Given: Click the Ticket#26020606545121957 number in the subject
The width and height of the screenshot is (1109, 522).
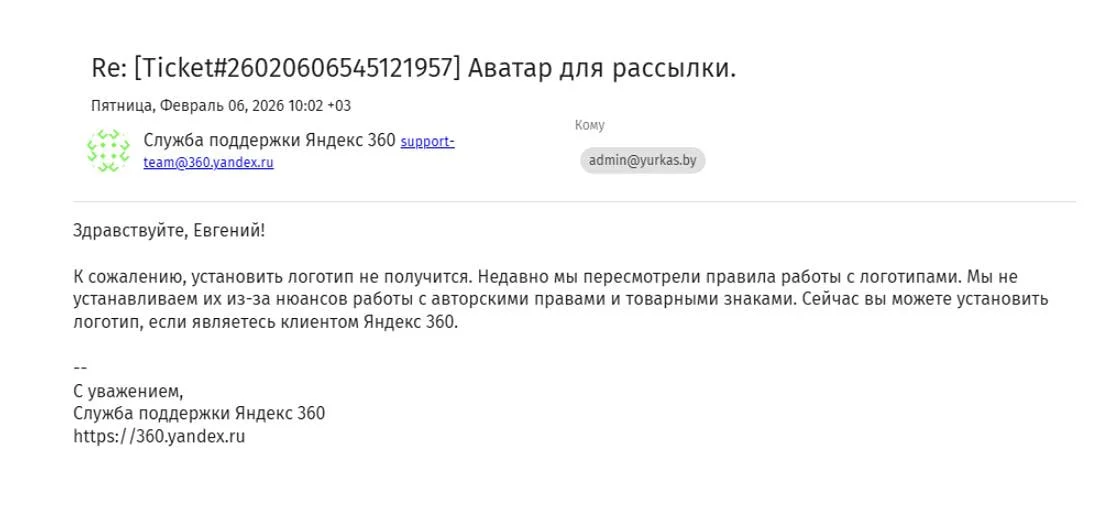Looking at the screenshot, I should coord(300,68).
